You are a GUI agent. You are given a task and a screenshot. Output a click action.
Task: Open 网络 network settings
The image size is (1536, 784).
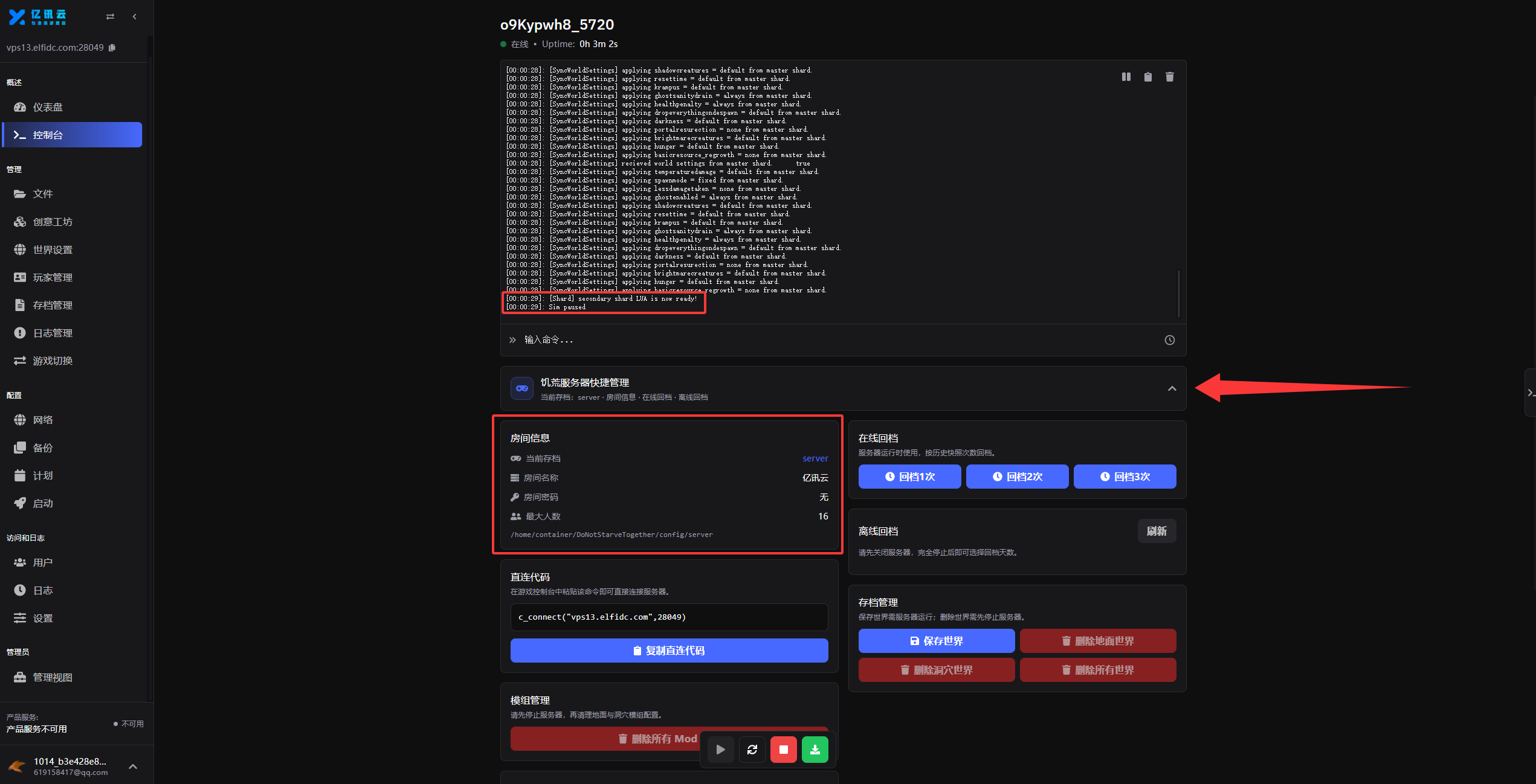point(73,420)
